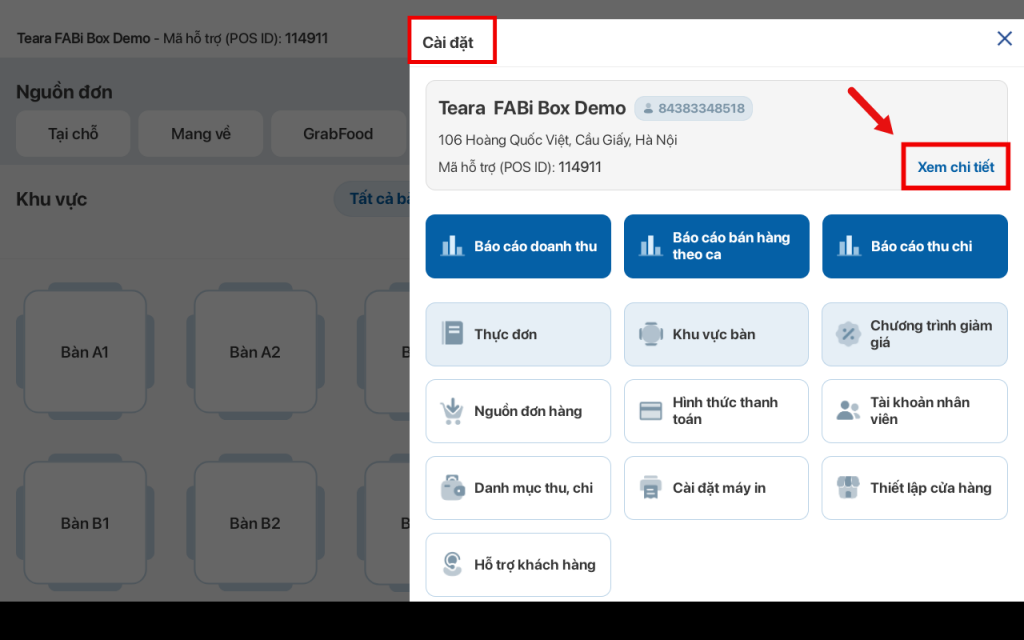Click the Thực đơn menu book icon
Image resolution: width=1024 pixels, height=640 pixels.
coord(452,334)
